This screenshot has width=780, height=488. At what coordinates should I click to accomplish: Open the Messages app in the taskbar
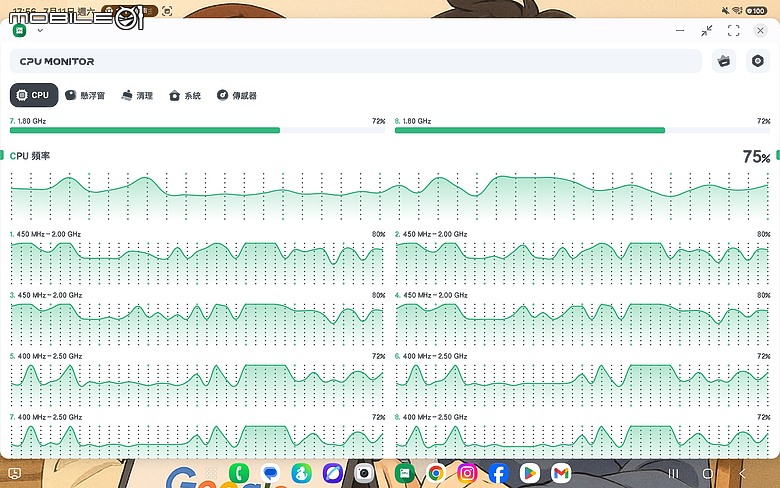[271, 473]
